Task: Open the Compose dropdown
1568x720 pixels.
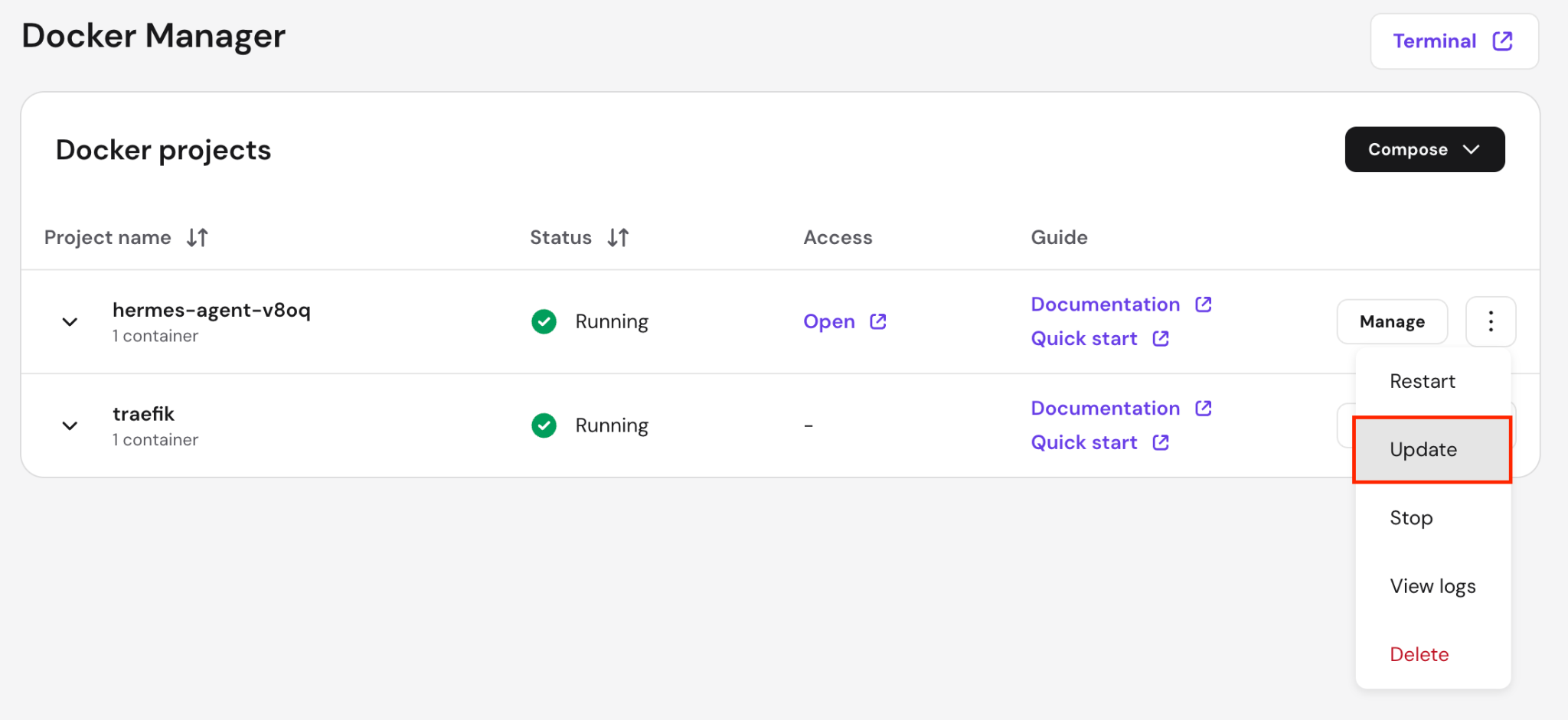Action: [x=1424, y=149]
